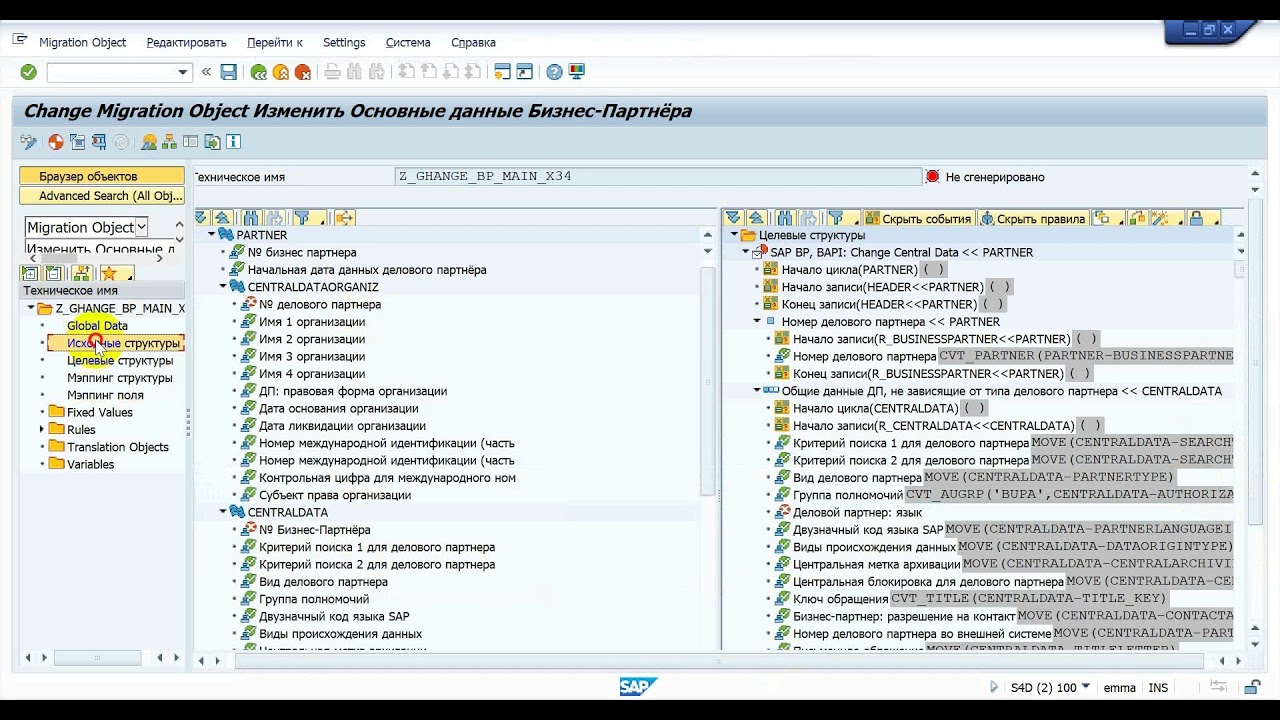Open the Settings menu
The image size is (1280, 720).
(344, 42)
